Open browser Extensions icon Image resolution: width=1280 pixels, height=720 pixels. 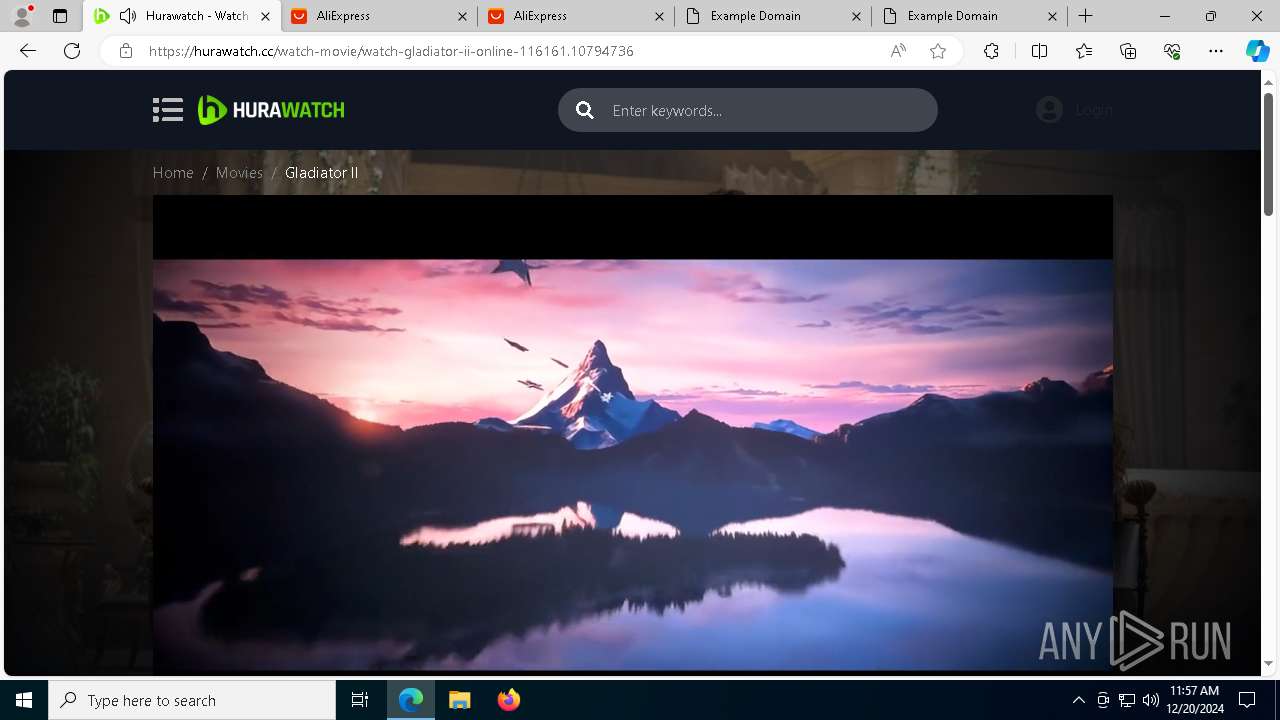tap(991, 51)
